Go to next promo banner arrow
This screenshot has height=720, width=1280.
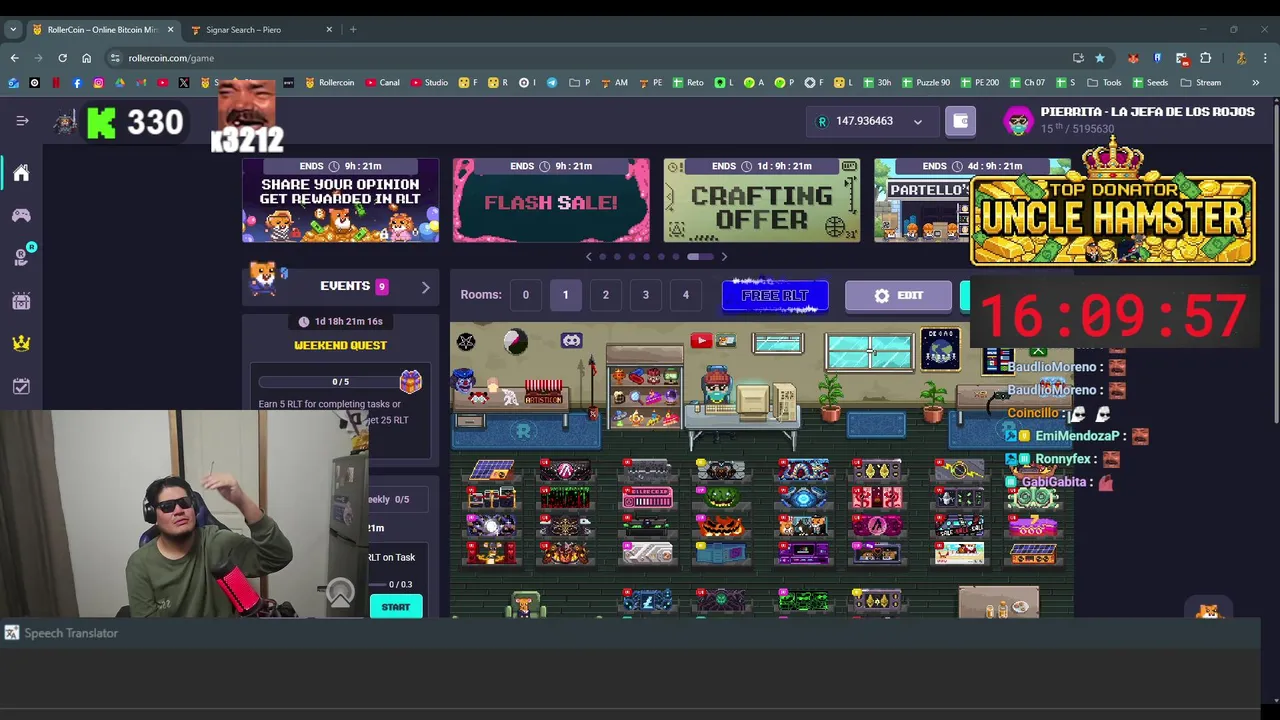[724, 257]
